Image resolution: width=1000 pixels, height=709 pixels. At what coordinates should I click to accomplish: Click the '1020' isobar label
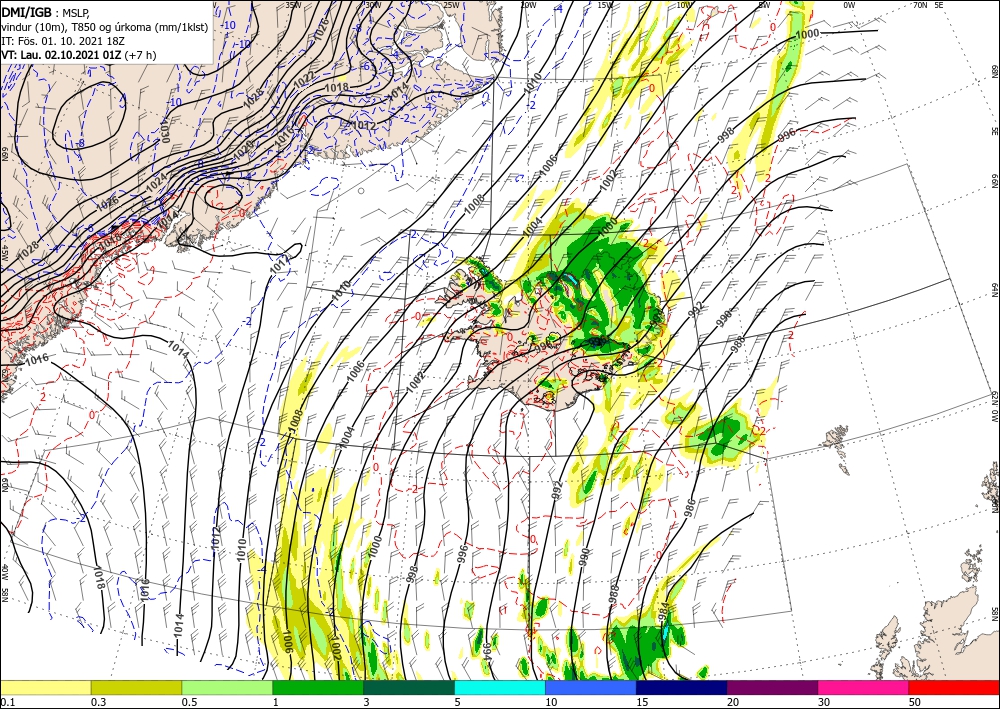[244, 150]
